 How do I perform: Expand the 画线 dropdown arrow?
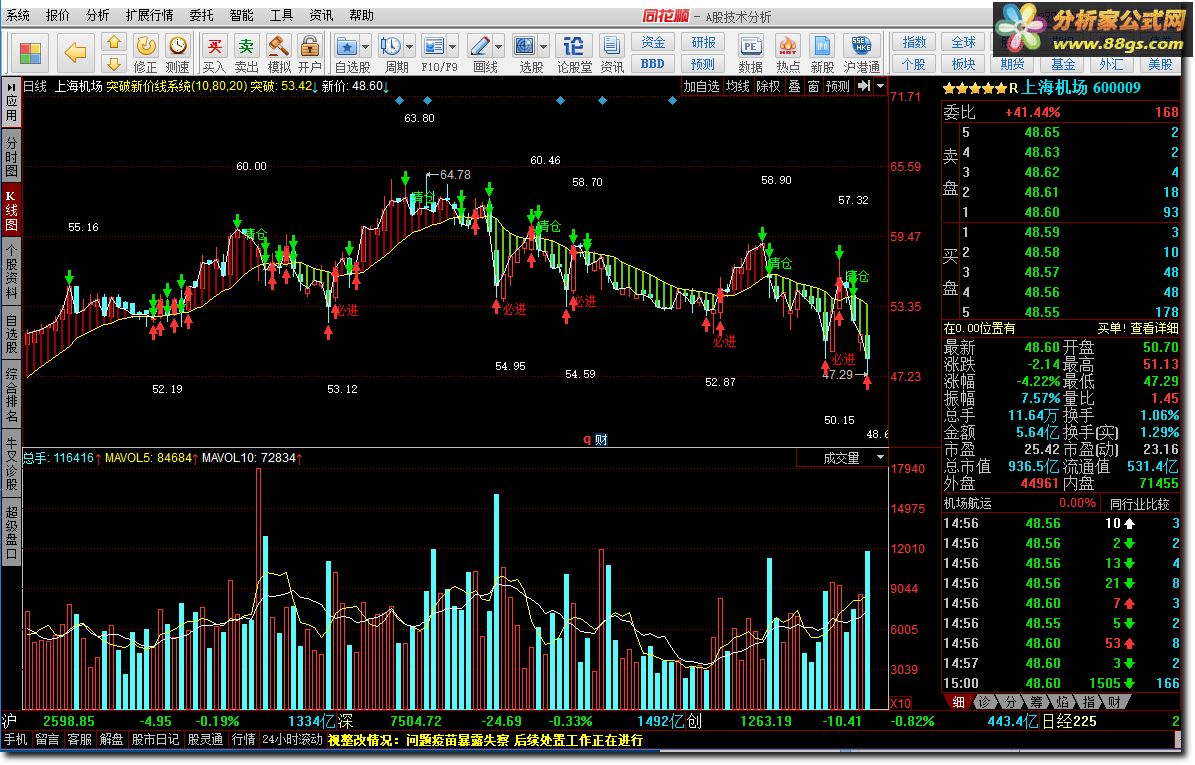pos(498,47)
